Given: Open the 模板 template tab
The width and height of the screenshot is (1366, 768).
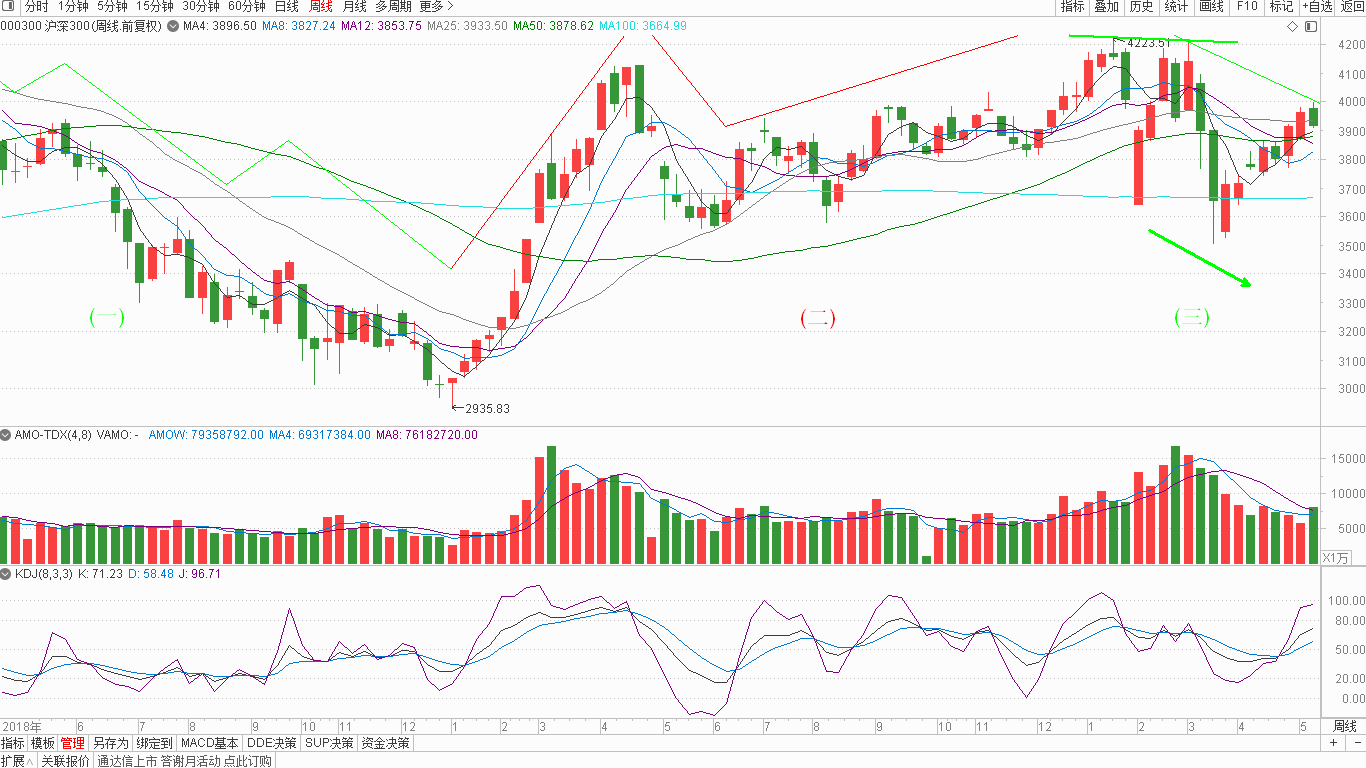Looking at the screenshot, I should 43,743.
